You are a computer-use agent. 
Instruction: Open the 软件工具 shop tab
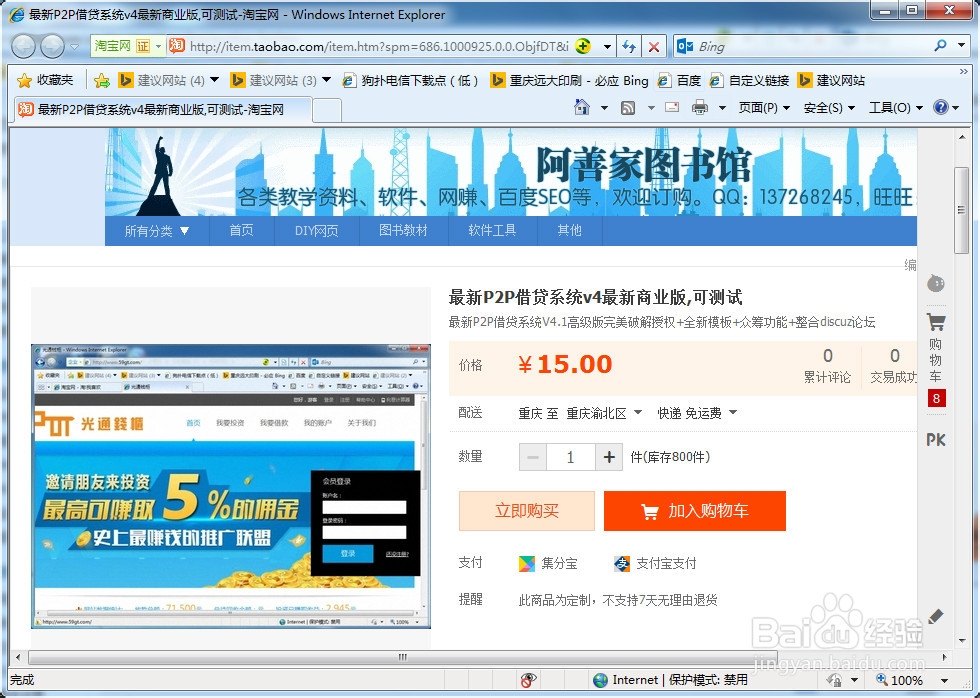click(x=492, y=231)
